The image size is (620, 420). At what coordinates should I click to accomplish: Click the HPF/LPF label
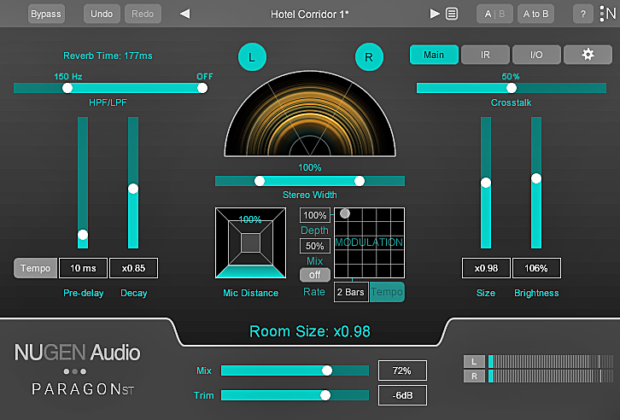click(108, 103)
